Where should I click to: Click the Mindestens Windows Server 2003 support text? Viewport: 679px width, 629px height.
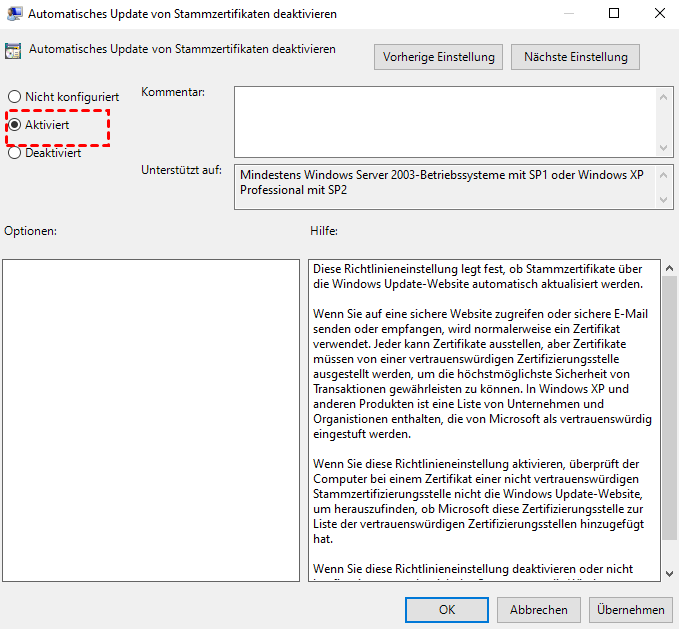(442, 182)
